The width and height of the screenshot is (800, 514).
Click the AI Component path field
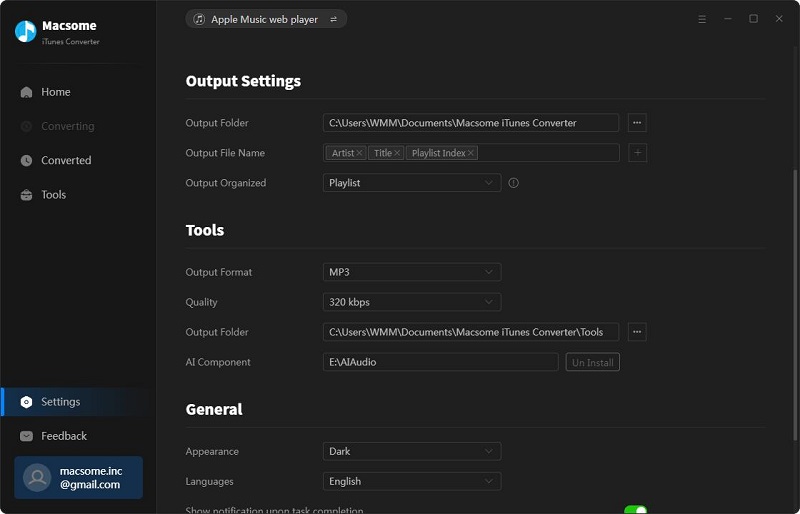pos(441,362)
